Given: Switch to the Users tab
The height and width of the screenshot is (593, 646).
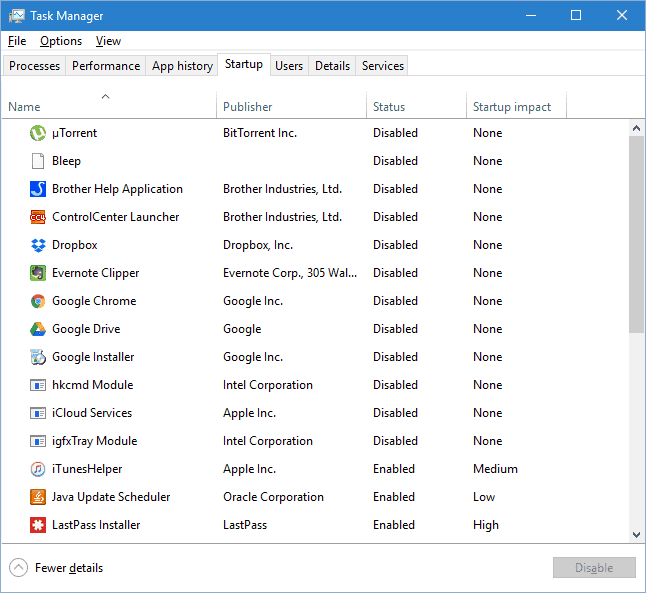Looking at the screenshot, I should [x=289, y=66].
